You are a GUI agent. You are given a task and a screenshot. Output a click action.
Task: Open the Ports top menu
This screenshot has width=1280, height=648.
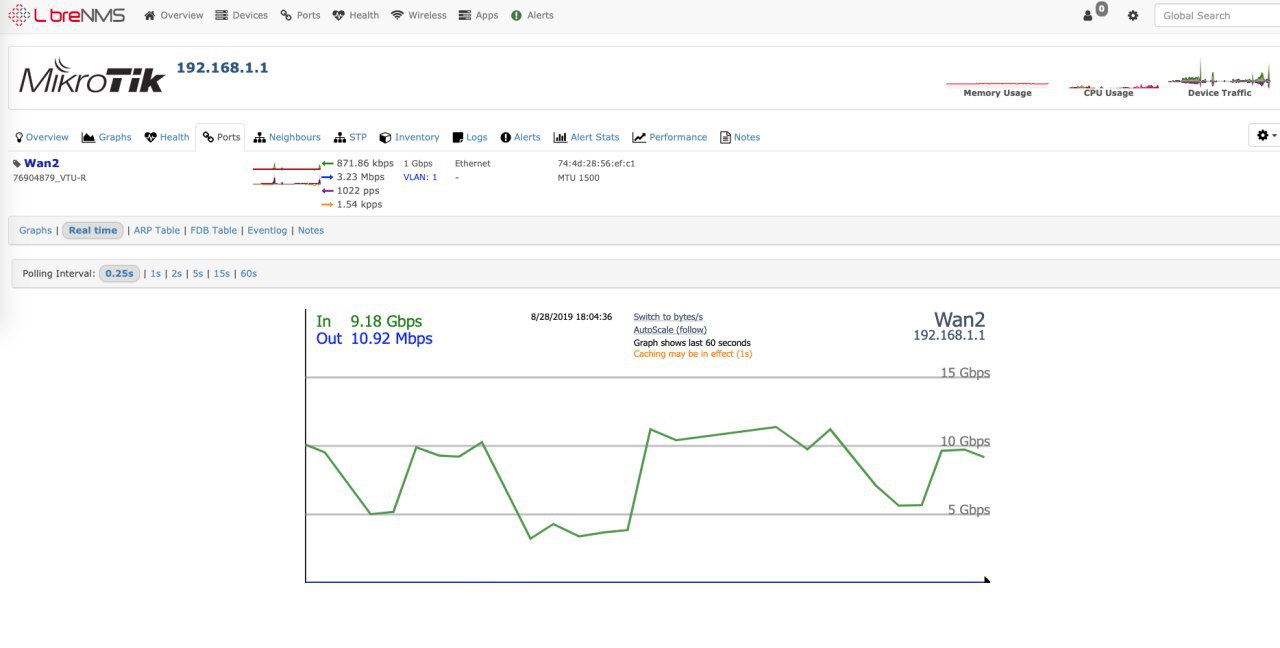[300, 15]
